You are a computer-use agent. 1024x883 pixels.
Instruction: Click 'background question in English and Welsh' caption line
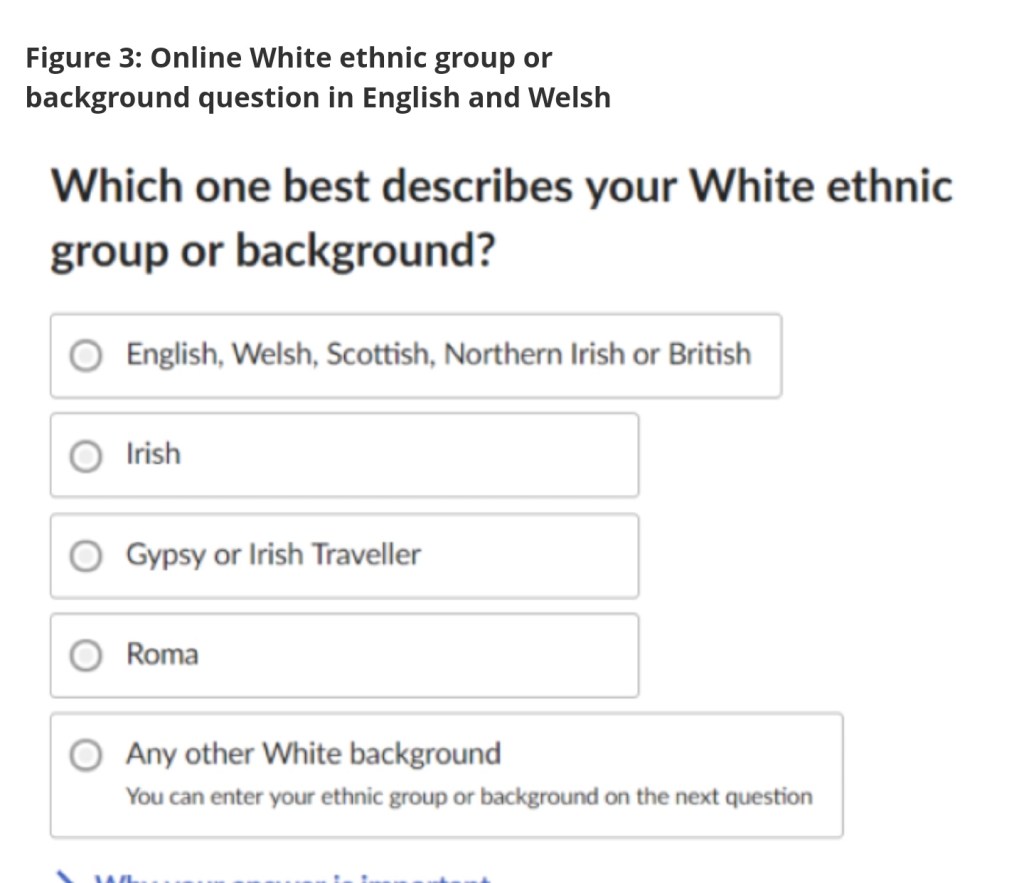click(x=317, y=98)
